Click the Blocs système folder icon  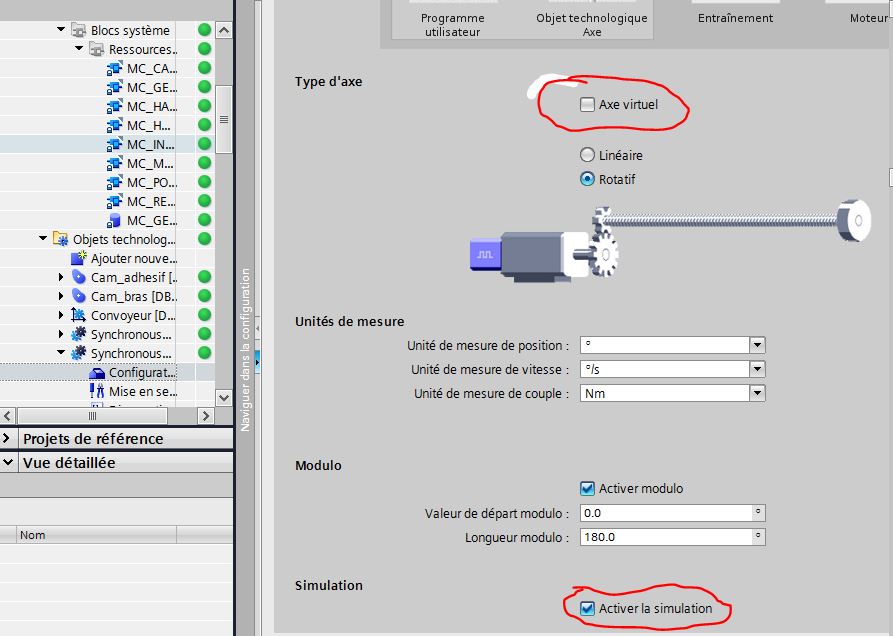[x=79, y=30]
